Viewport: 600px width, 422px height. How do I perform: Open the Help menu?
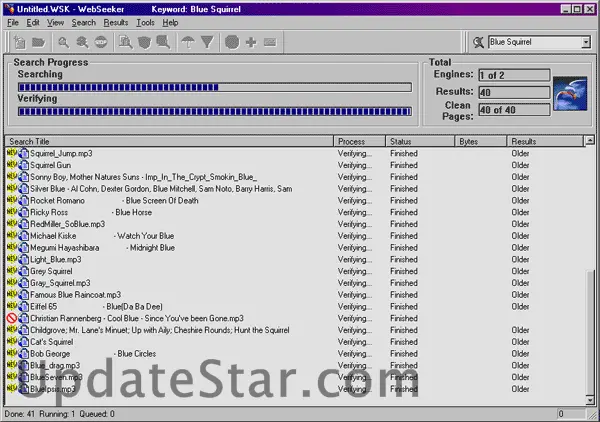coord(170,23)
